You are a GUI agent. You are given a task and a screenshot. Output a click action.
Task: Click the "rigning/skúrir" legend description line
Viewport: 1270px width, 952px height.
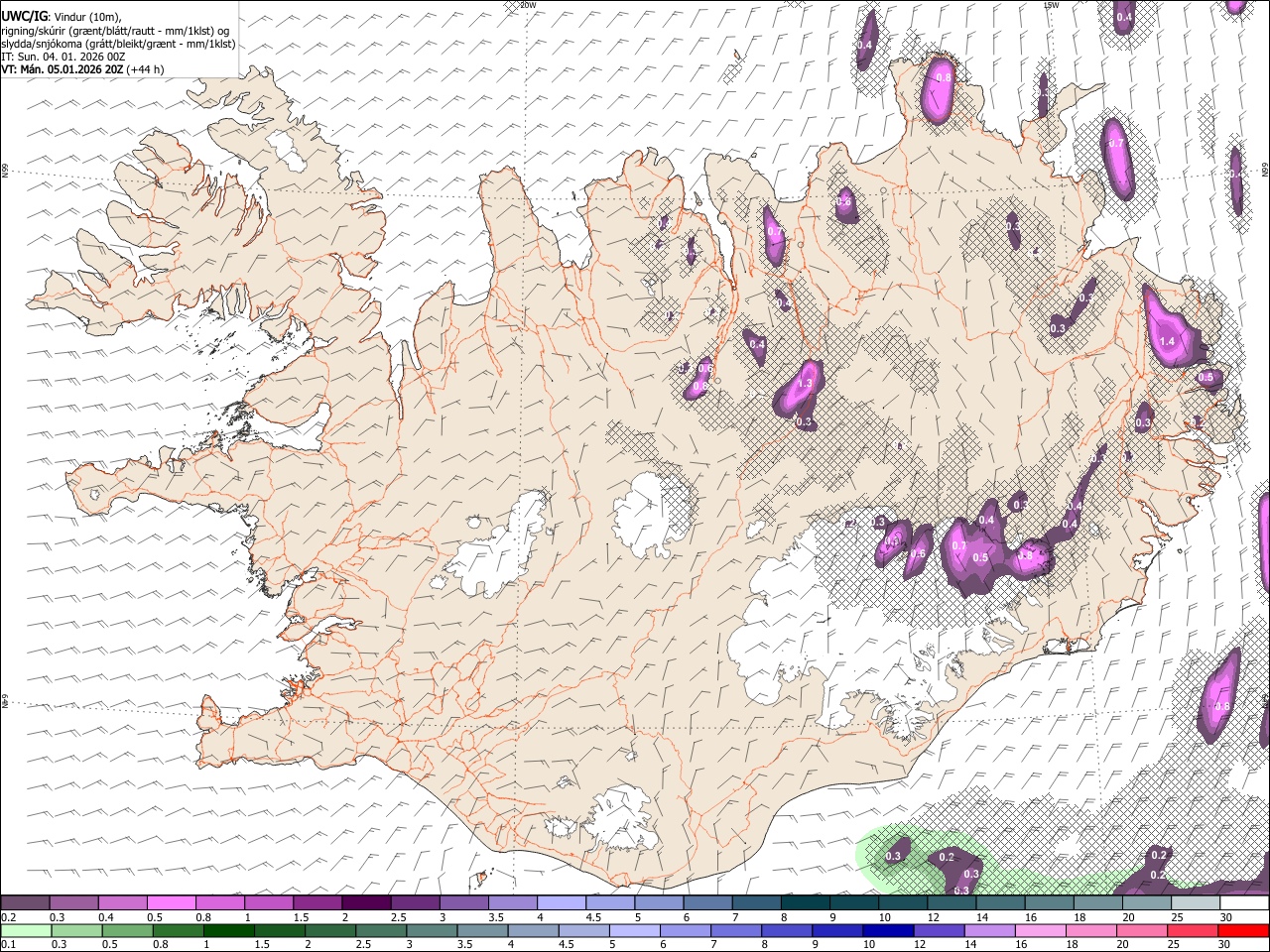tap(117, 30)
